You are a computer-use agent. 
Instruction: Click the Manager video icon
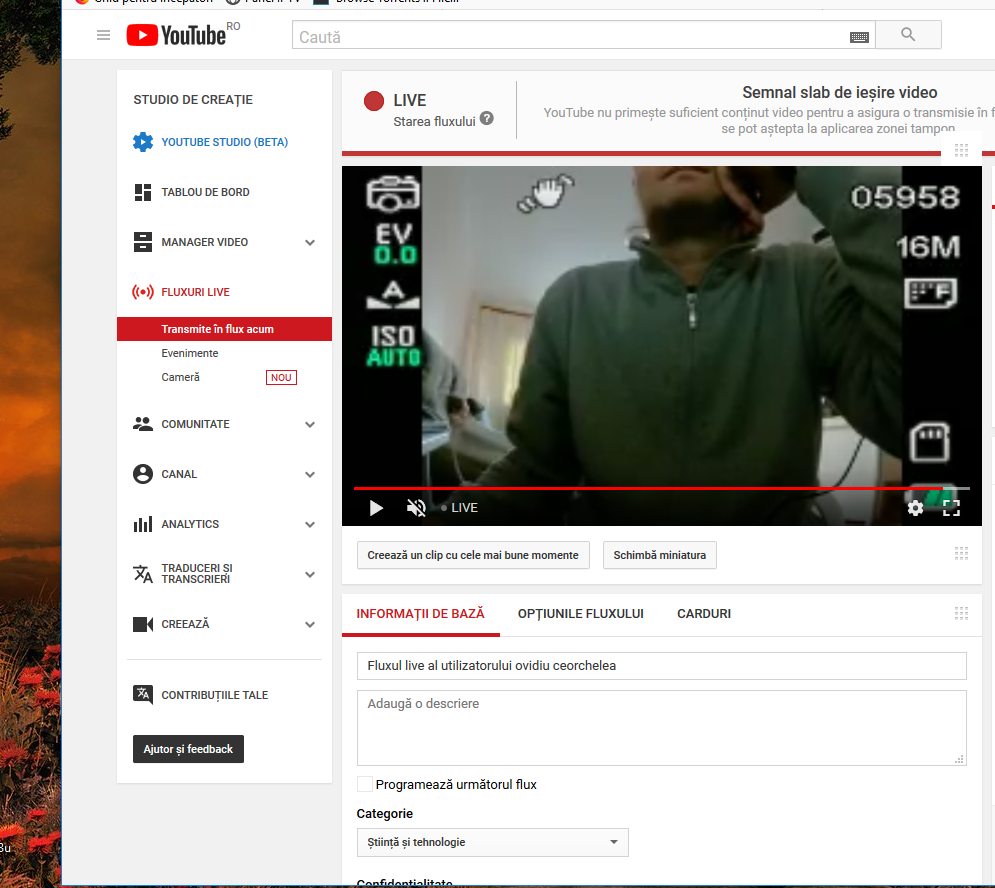coord(143,242)
